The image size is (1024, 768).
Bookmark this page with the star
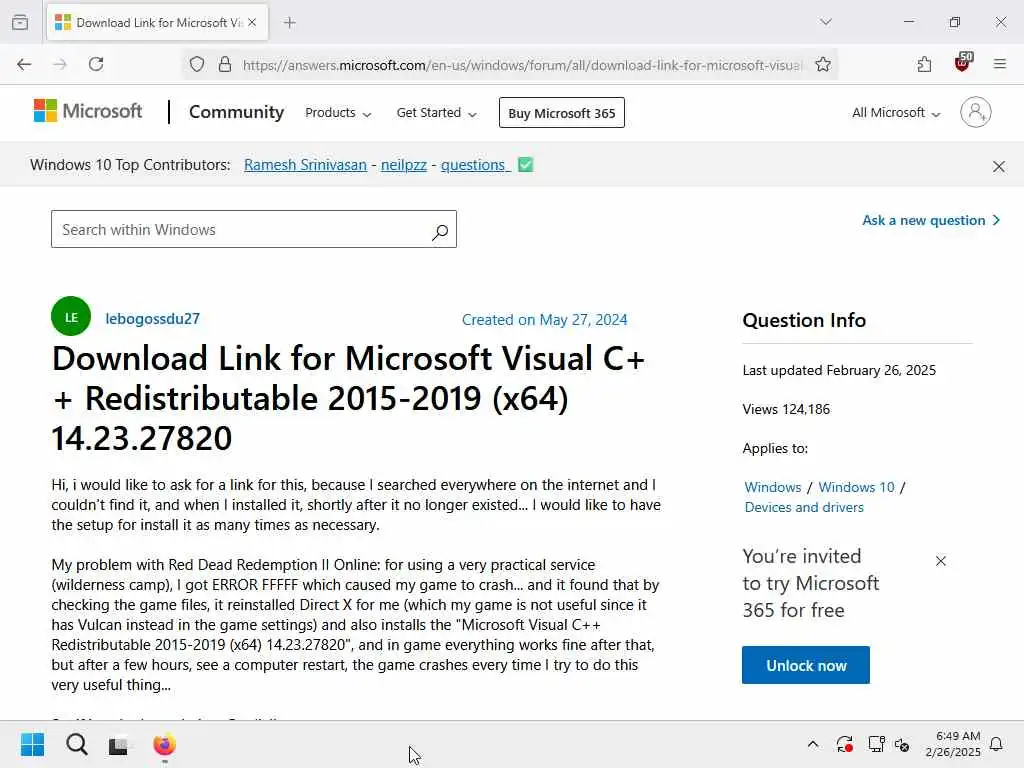click(x=823, y=64)
